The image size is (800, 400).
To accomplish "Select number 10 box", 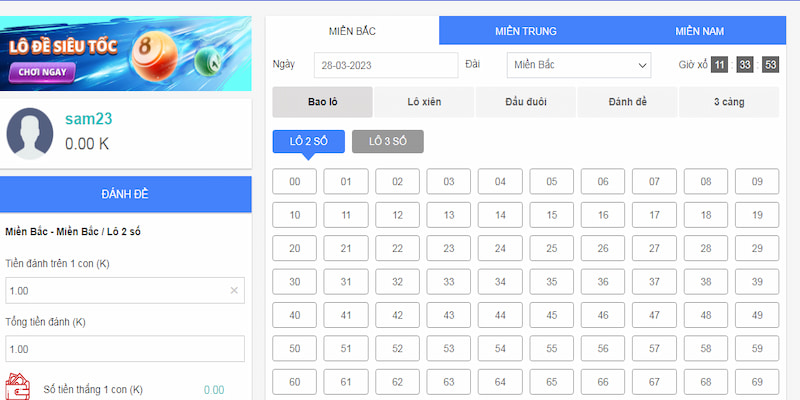I will 294,215.
